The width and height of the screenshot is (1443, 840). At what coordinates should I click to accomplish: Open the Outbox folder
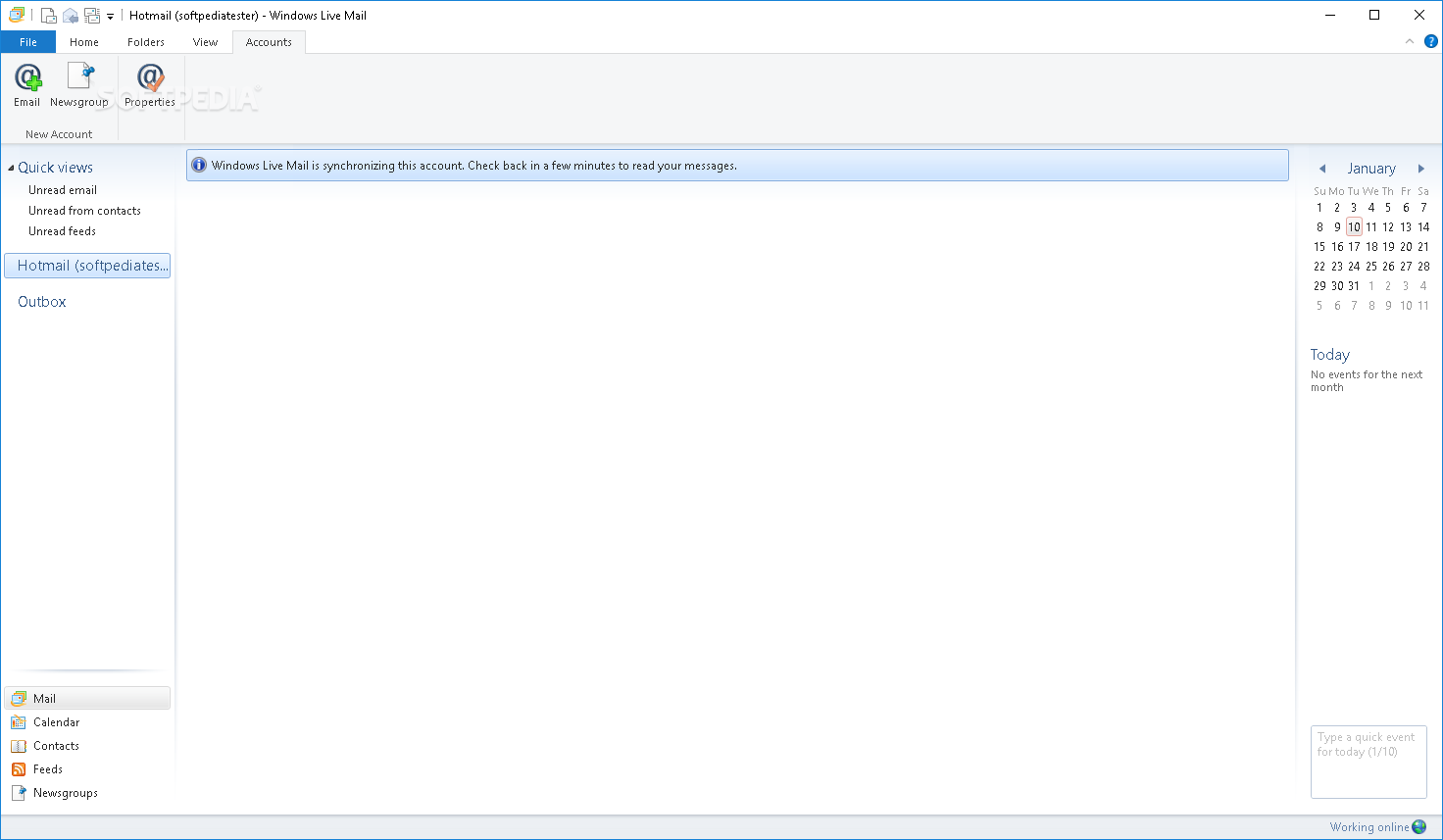[x=42, y=302]
